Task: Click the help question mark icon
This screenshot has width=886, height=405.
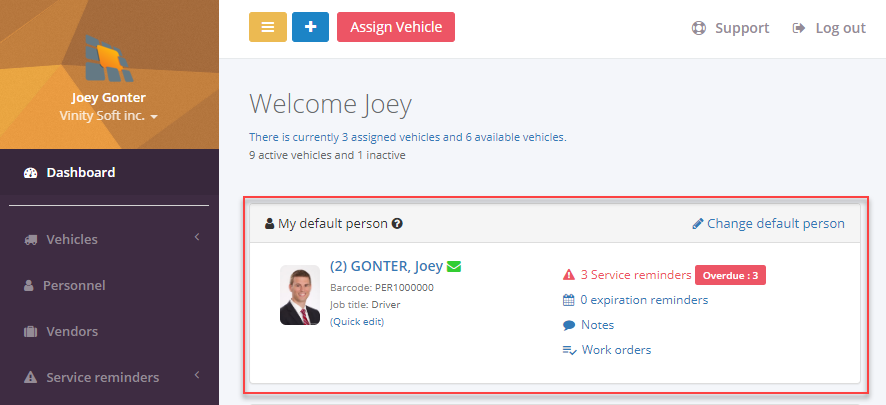Action: pos(397,224)
